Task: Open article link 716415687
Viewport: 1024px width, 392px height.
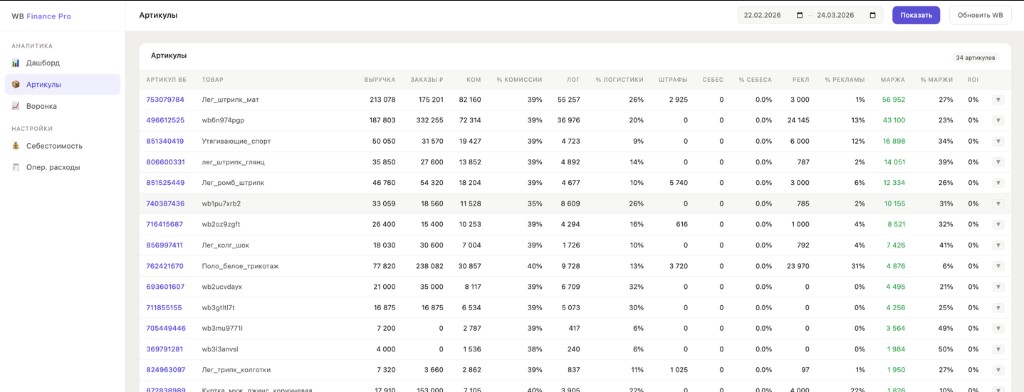Action: (x=165, y=224)
